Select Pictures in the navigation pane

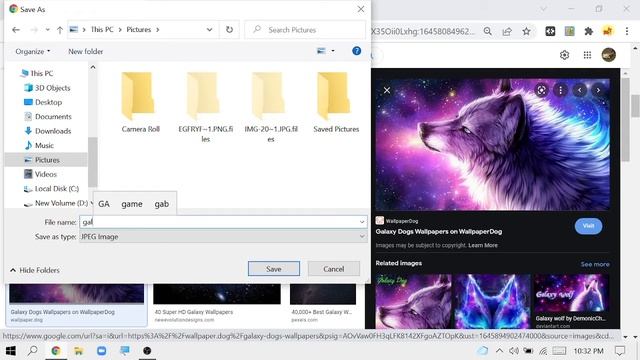(46, 160)
